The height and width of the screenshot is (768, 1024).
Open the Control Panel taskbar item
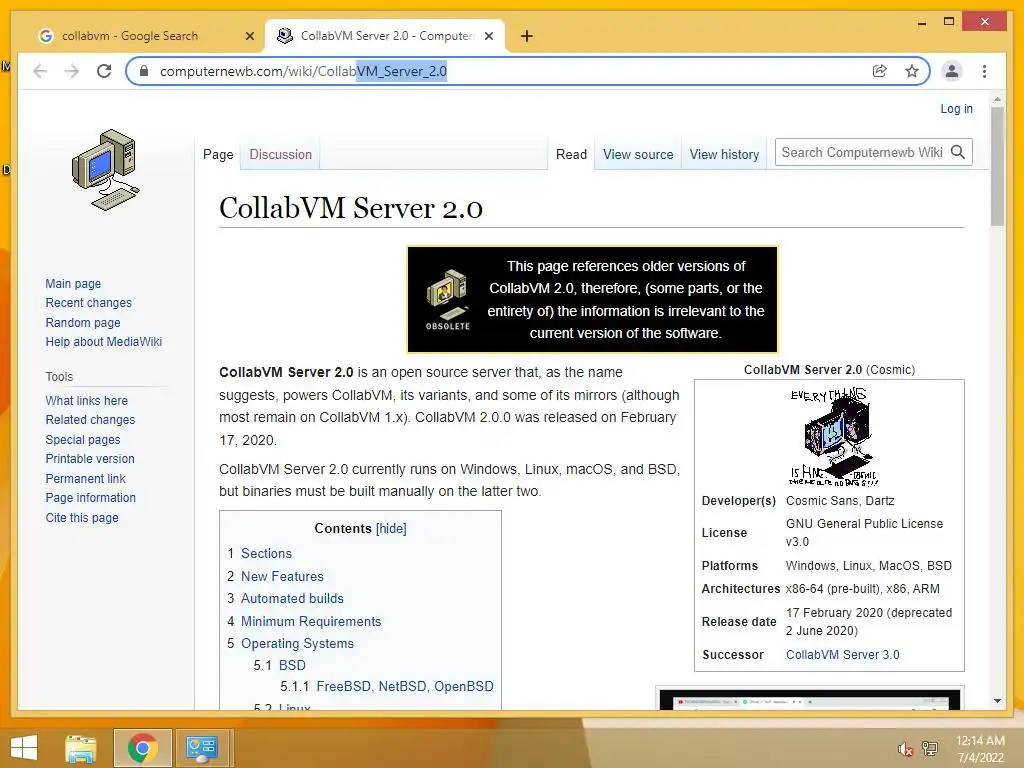(x=202, y=748)
